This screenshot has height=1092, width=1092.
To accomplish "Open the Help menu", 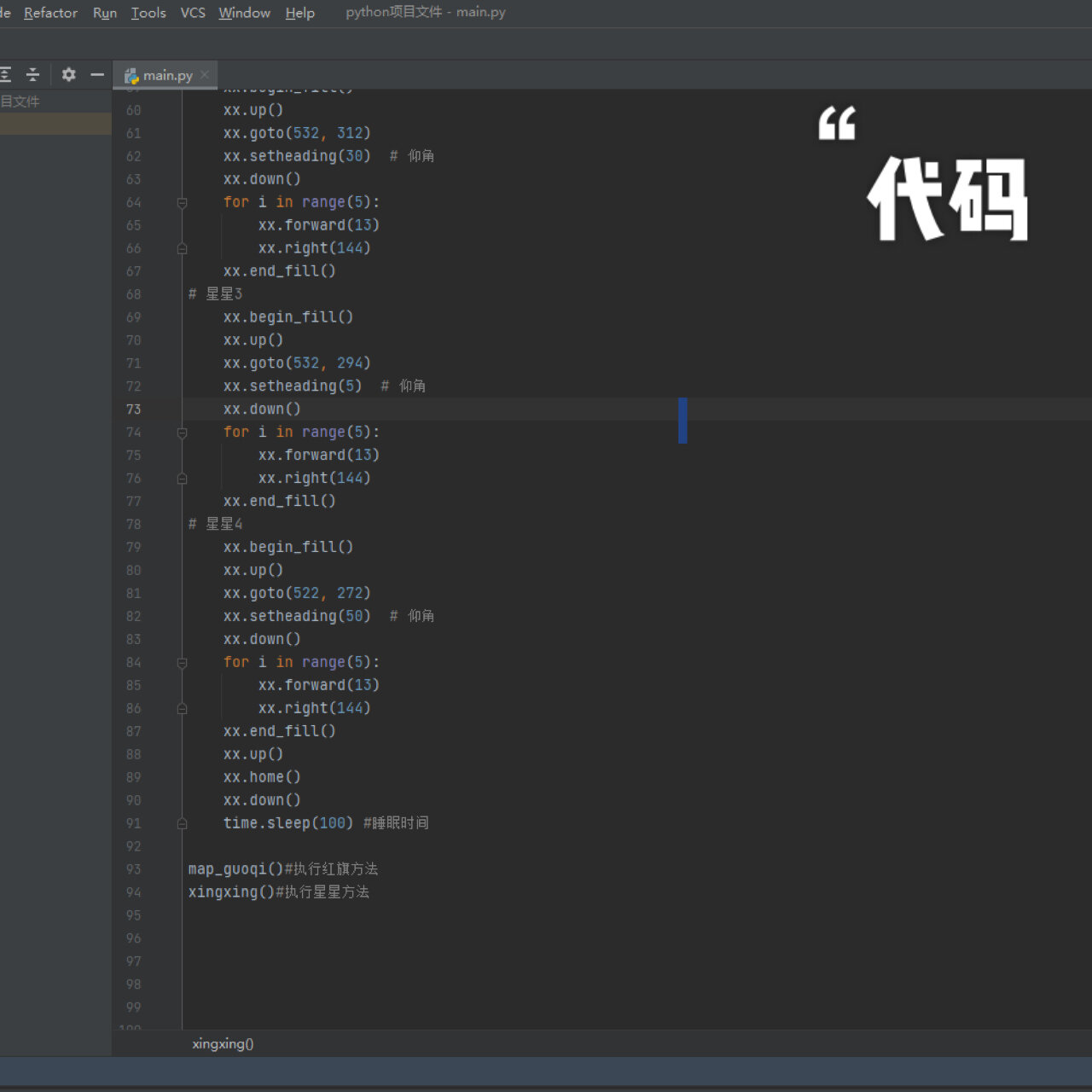I will point(299,12).
